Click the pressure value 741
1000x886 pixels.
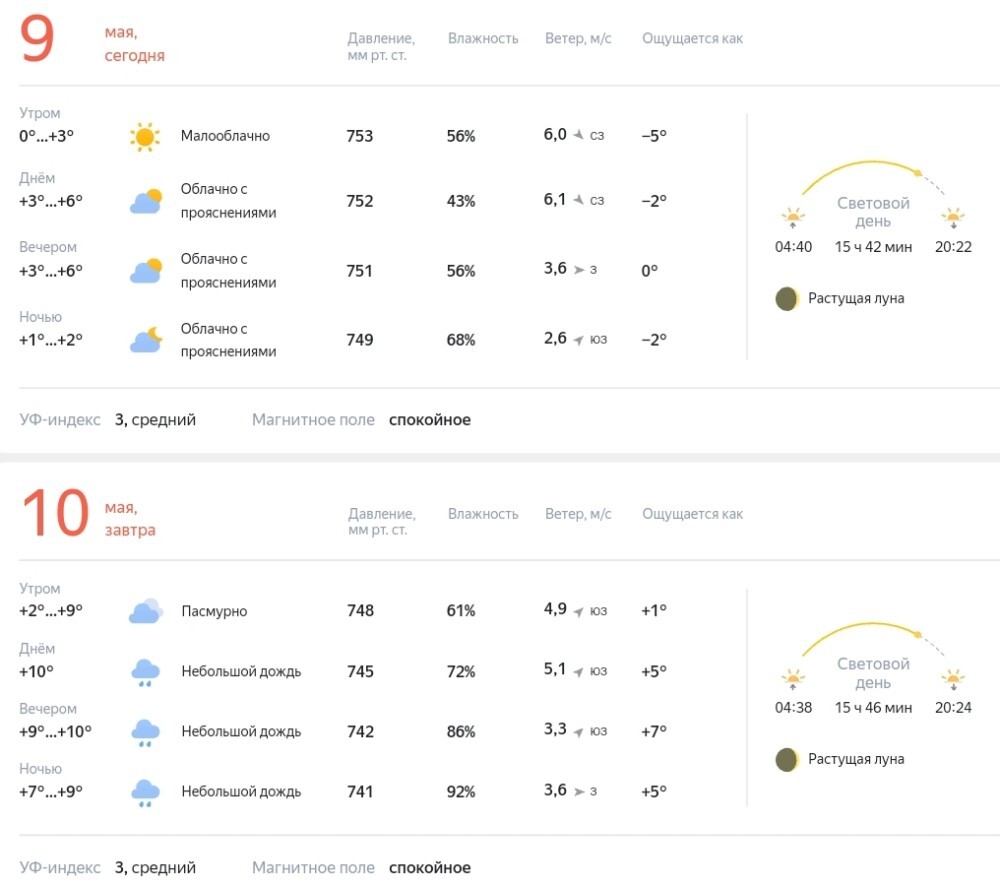click(x=360, y=792)
